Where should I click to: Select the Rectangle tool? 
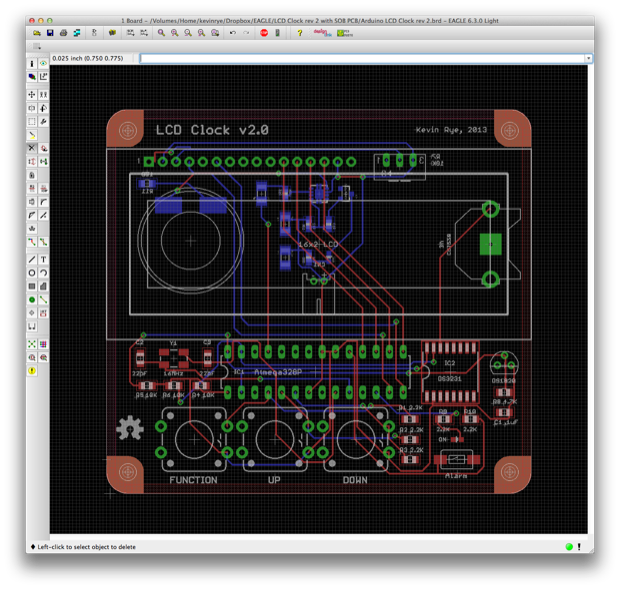tap(32, 286)
